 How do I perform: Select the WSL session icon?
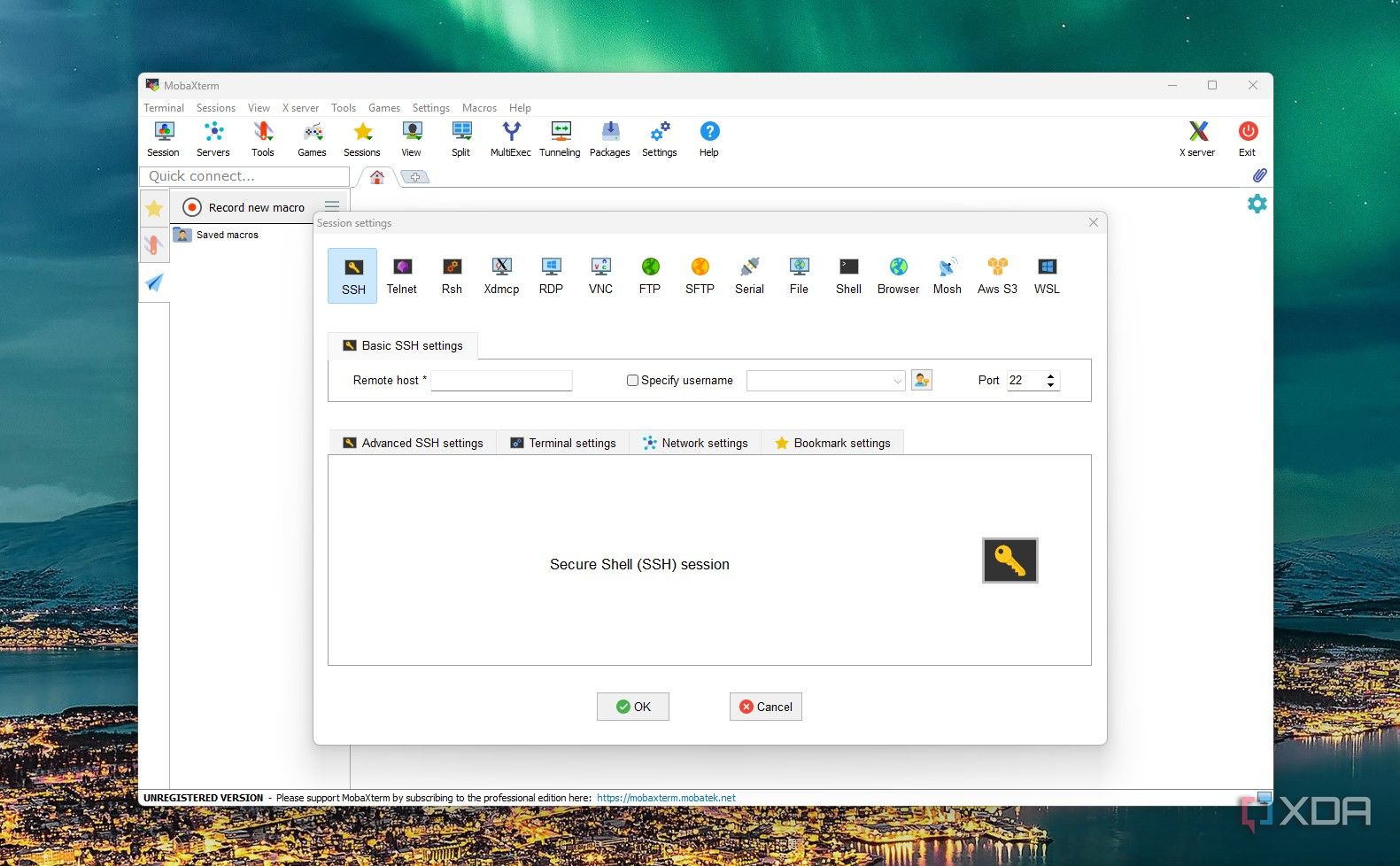click(x=1047, y=276)
